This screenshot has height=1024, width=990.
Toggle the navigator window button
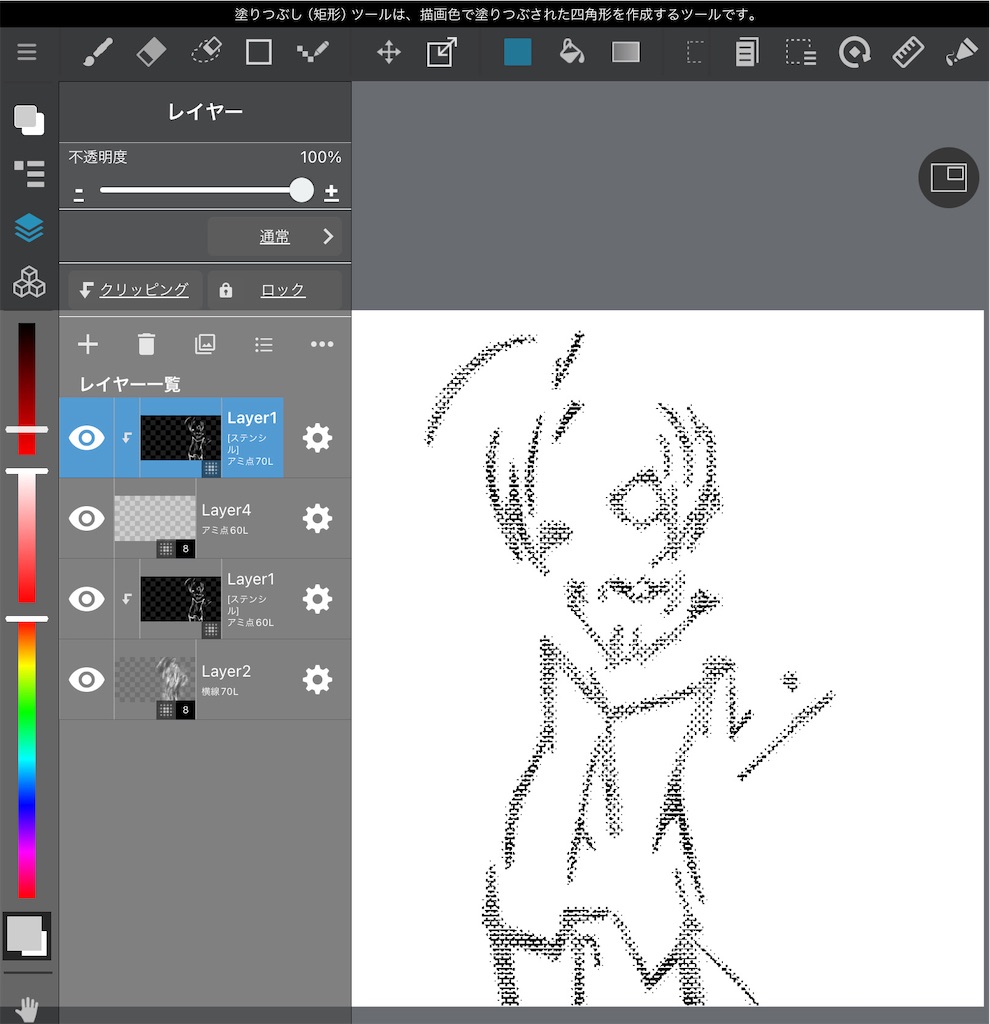(x=948, y=178)
